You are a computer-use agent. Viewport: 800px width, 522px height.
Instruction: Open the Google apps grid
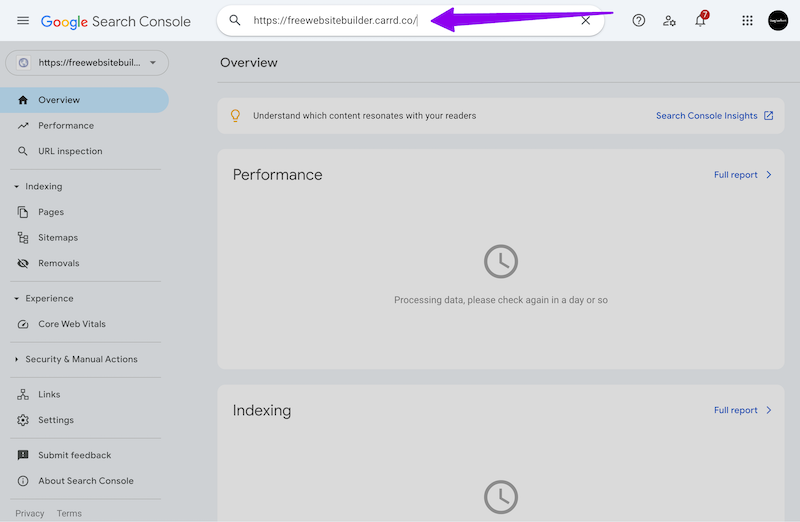pyautogui.click(x=747, y=20)
